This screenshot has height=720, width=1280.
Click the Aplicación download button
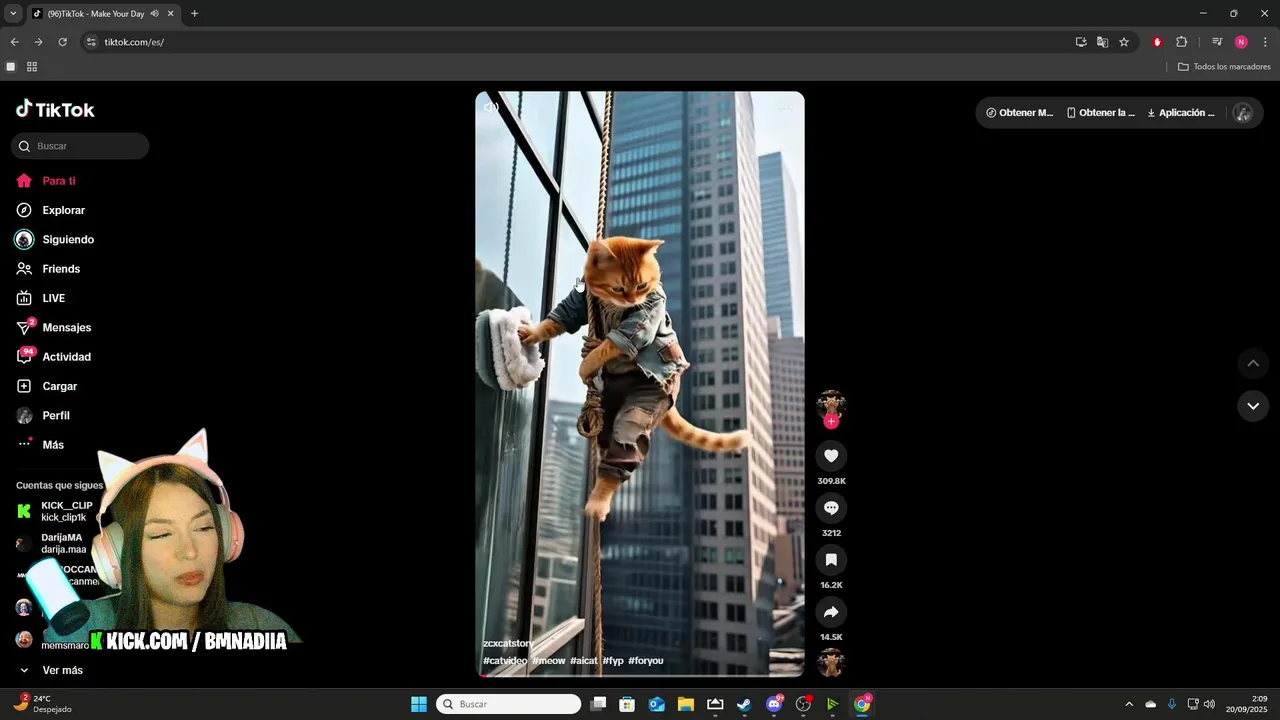click(1181, 113)
